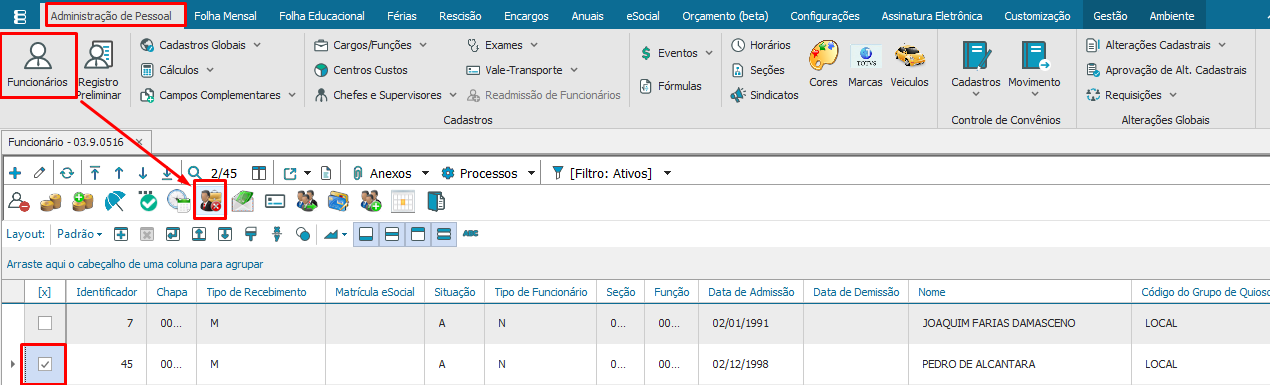Click the clock with calendar icon
This screenshot has width=1270, height=385.
pyautogui.click(x=179, y=201)
